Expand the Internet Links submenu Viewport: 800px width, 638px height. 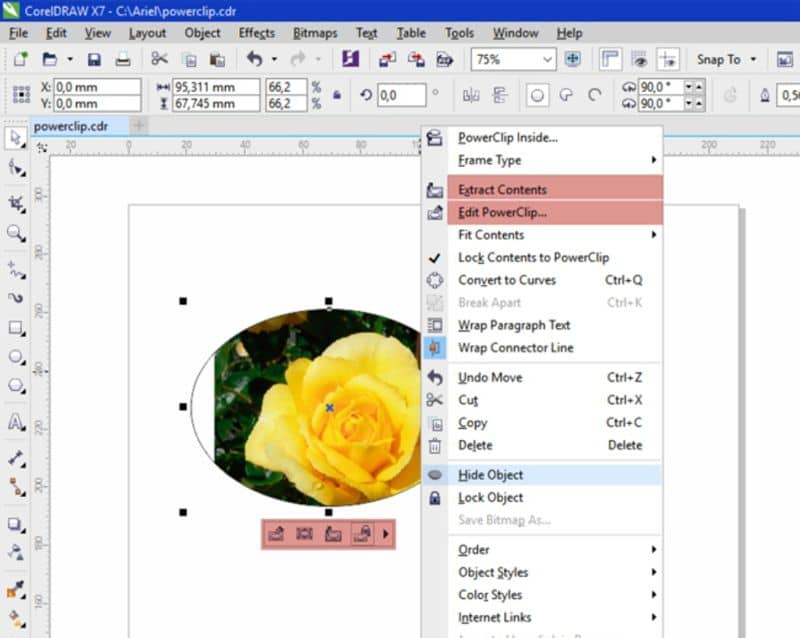555,617
